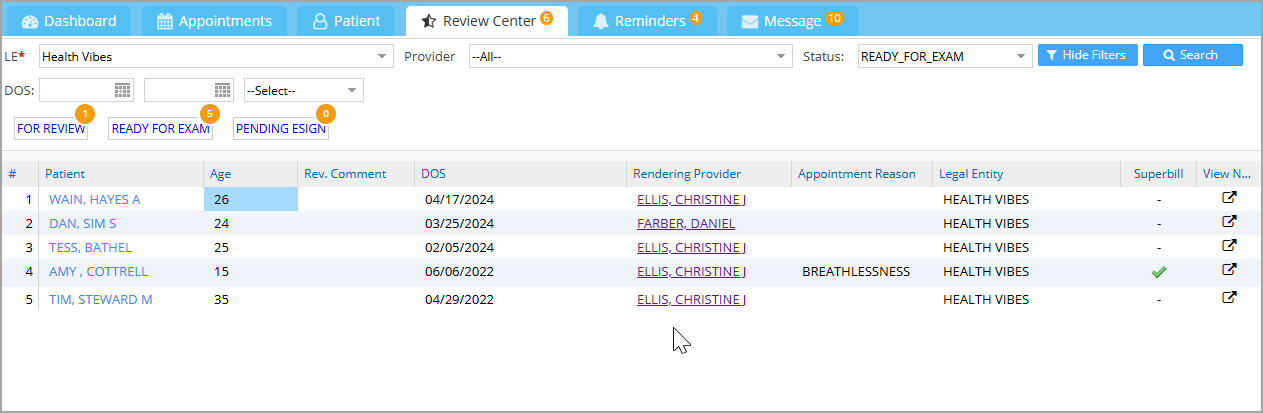The height and width of the screenshot is (413, 1263).
Task: Open the Reminders tab
Action: point(647,20)
